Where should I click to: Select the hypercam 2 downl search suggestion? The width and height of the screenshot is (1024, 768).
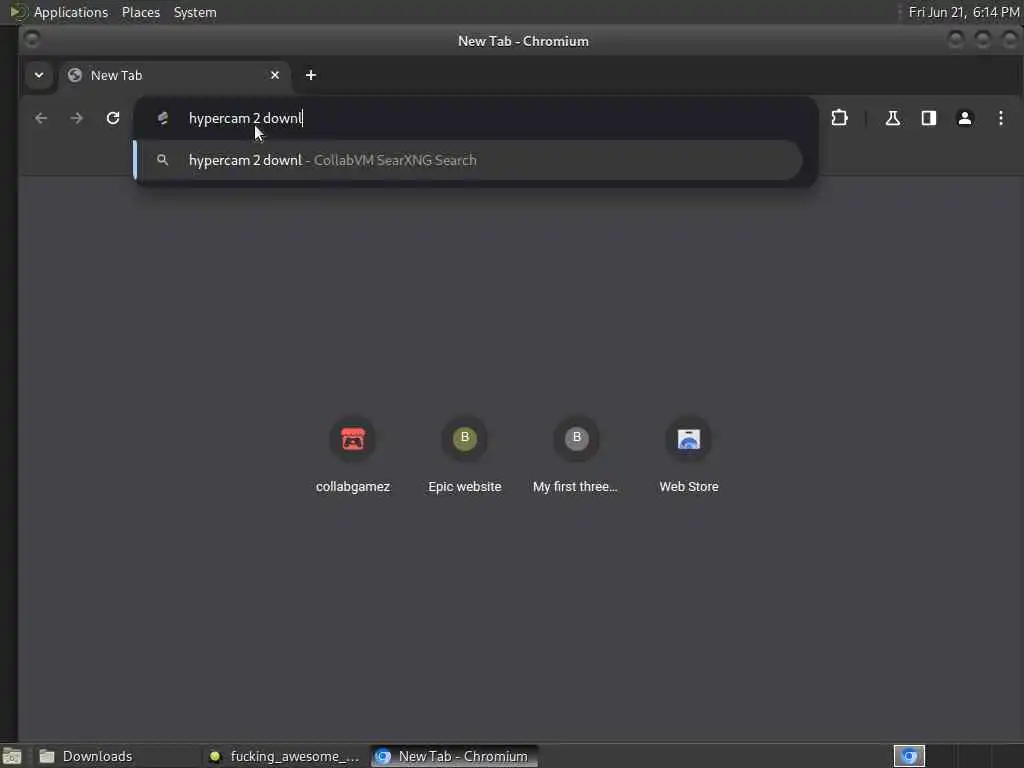tap(468, 160)
